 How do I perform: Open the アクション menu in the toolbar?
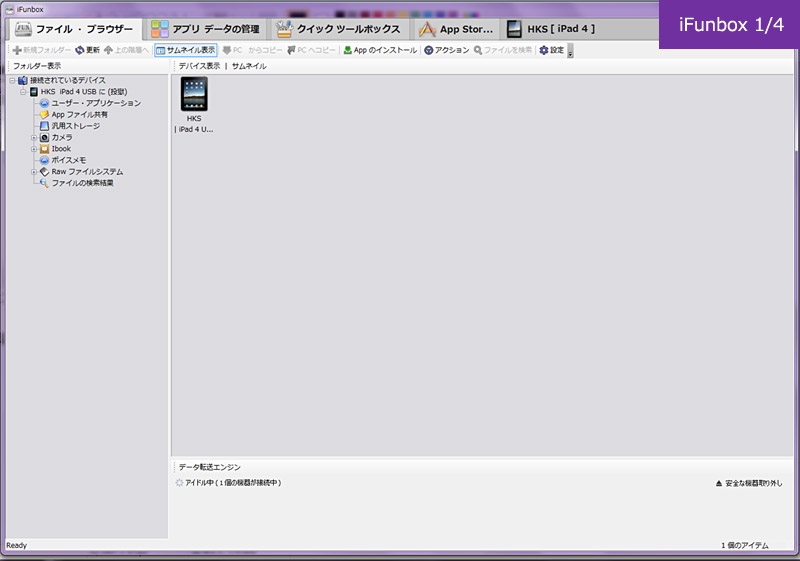(x=447, y=50)
